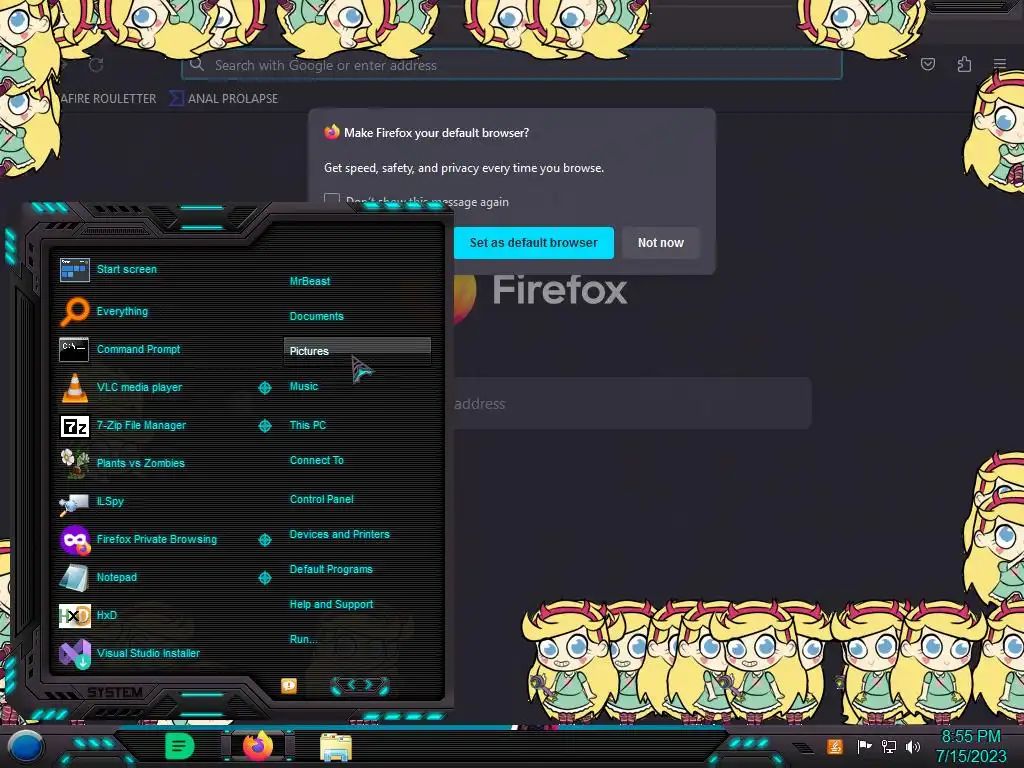Tick the Don't show this message again checkbox

(x=332, y=200)
